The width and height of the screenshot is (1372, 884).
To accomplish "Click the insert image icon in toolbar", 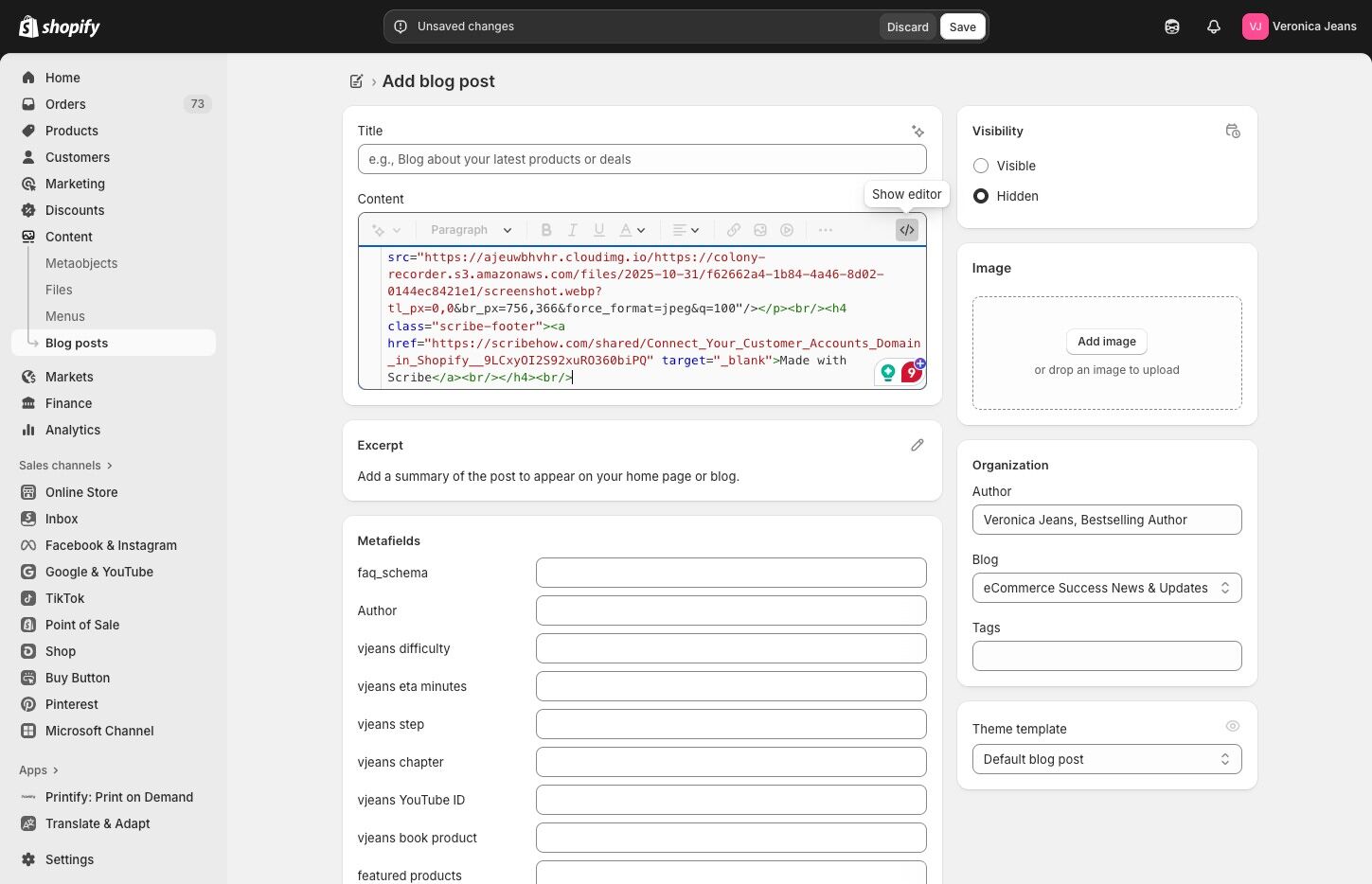I will 760,230.
